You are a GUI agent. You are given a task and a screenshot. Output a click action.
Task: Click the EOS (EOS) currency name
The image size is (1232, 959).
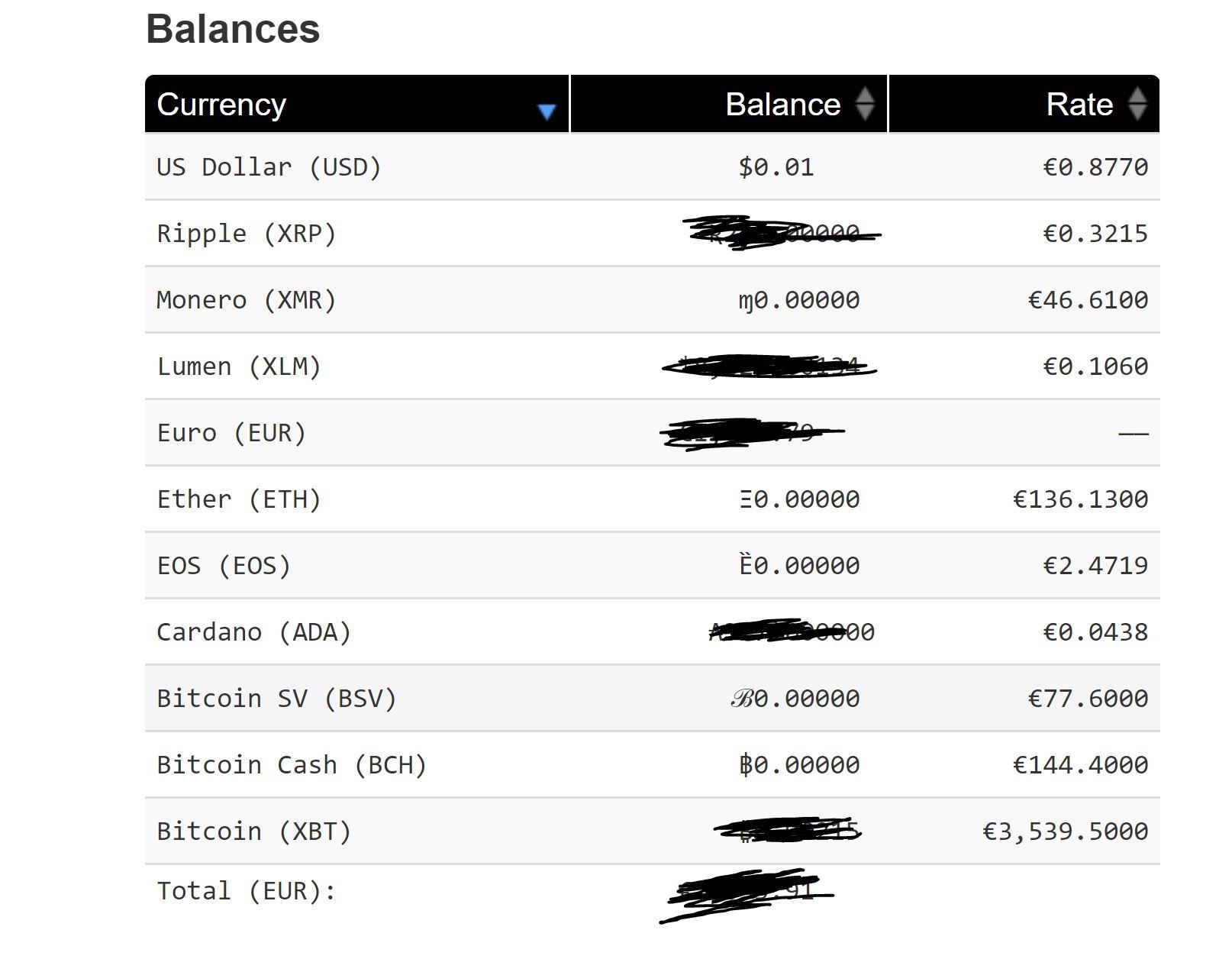[x=224, y=566]
